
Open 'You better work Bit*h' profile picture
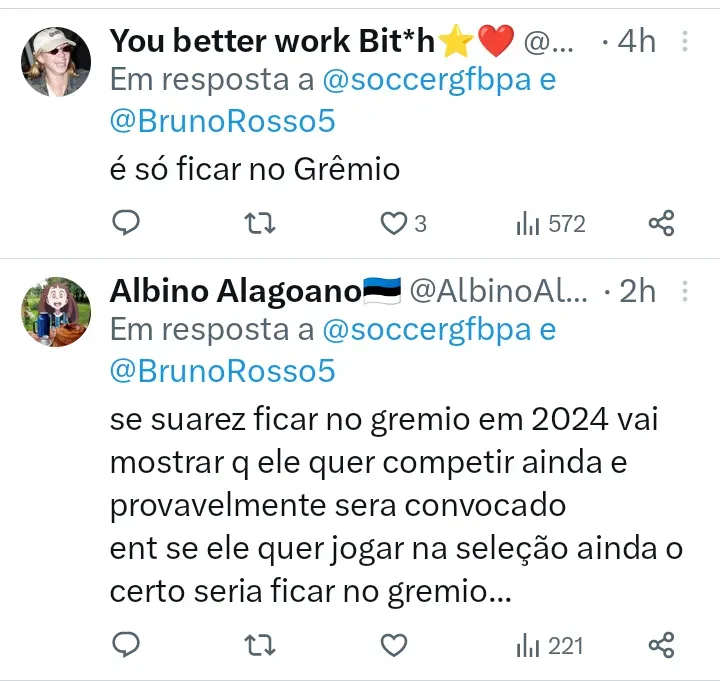pos(56,62)
